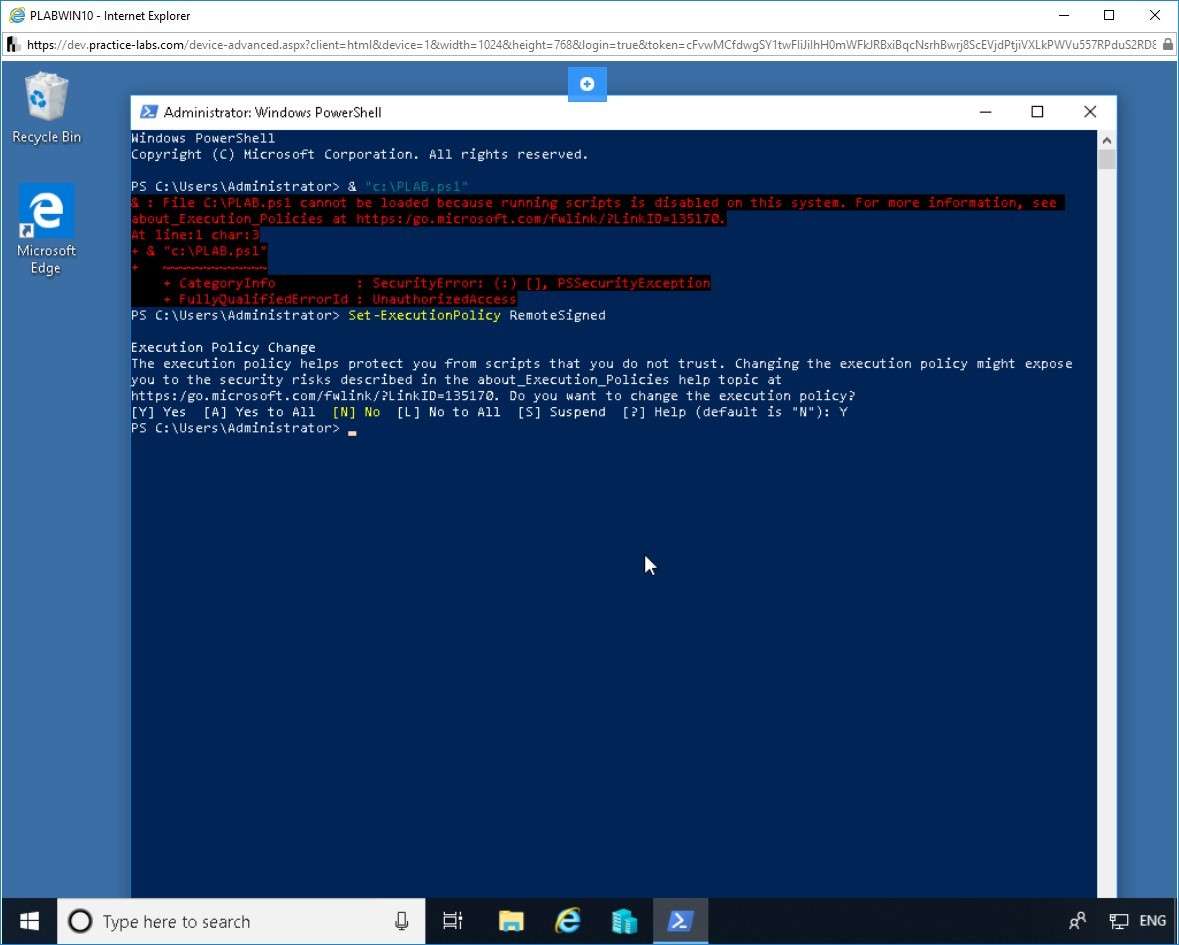1179x945 pixels.
Task: Click the Windows Start button
Action: [28, 921]
